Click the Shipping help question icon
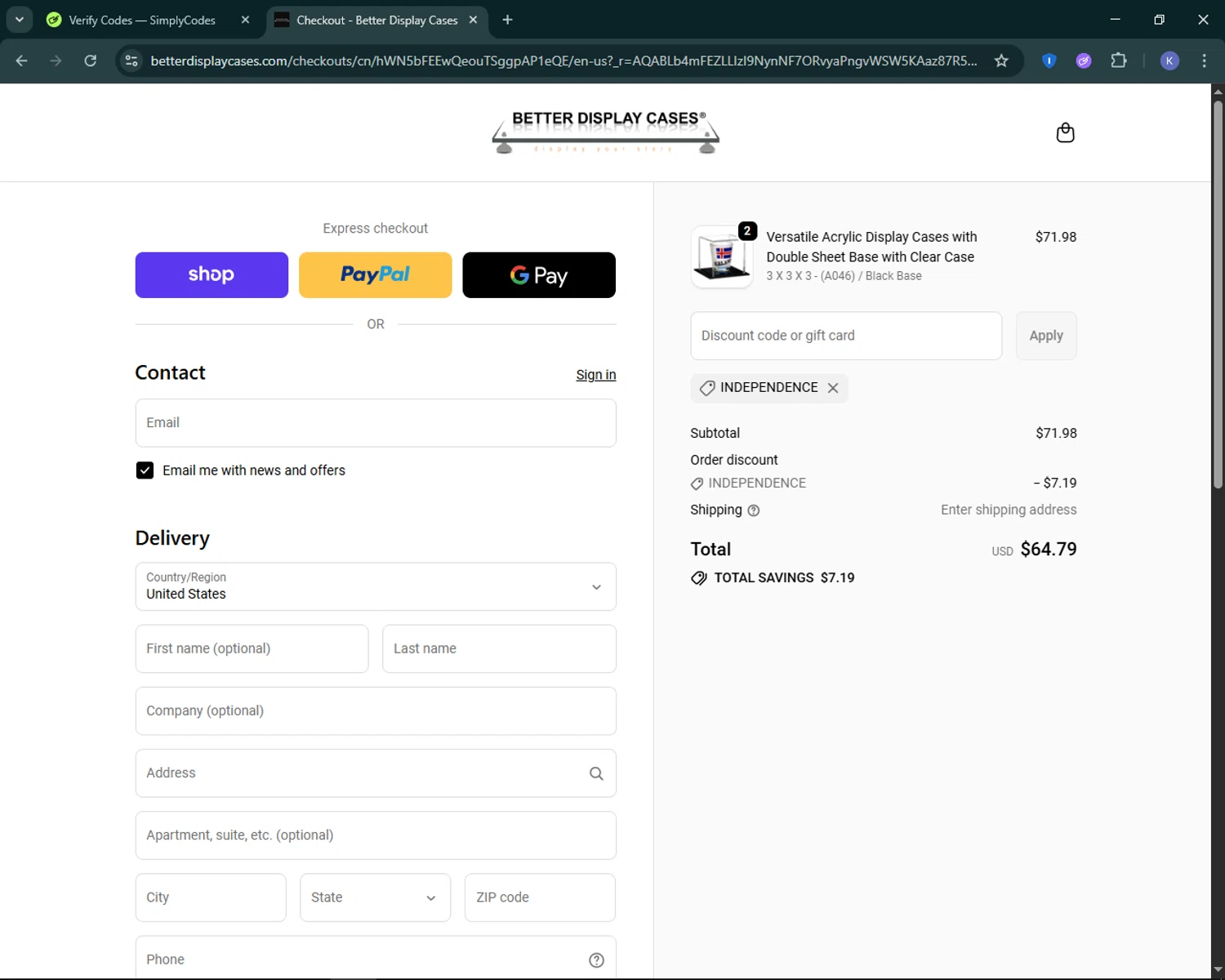Screen dimensions: 1225x980 point(754,510)
